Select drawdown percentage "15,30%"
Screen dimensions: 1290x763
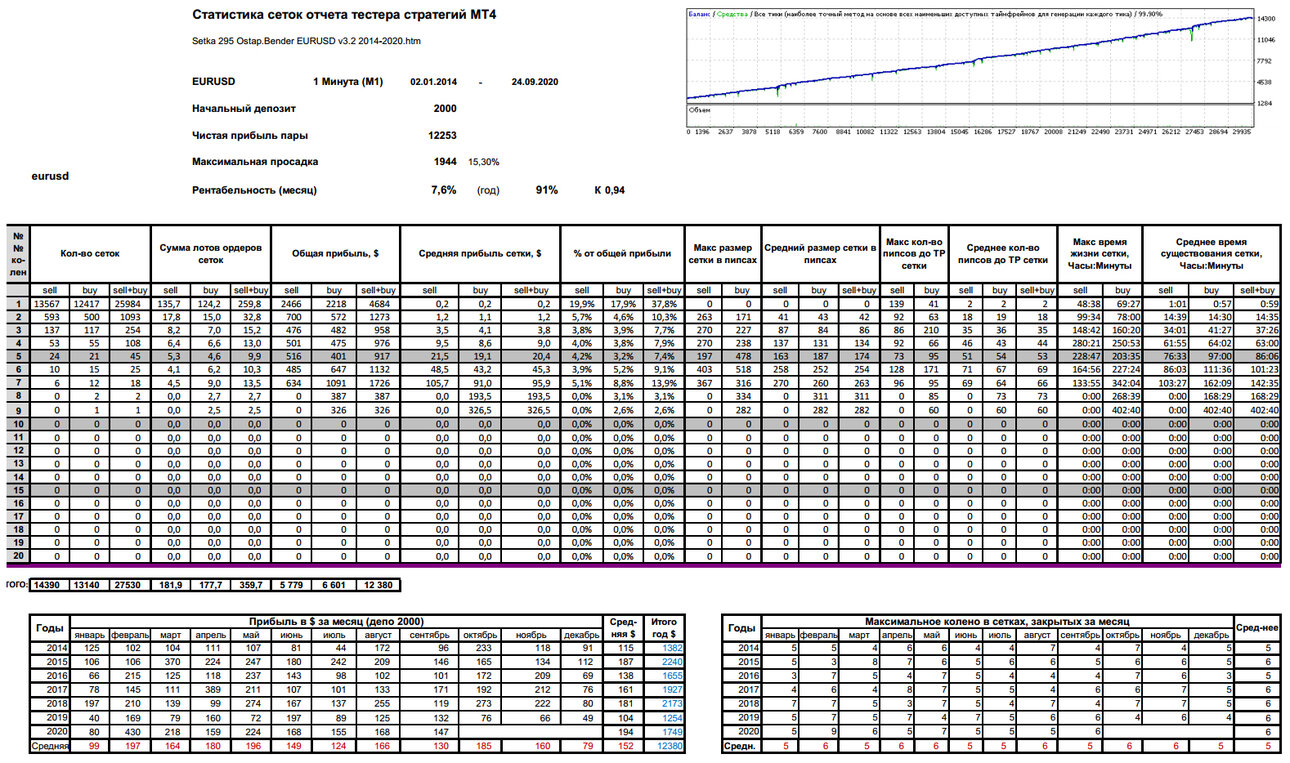point(484,162)
